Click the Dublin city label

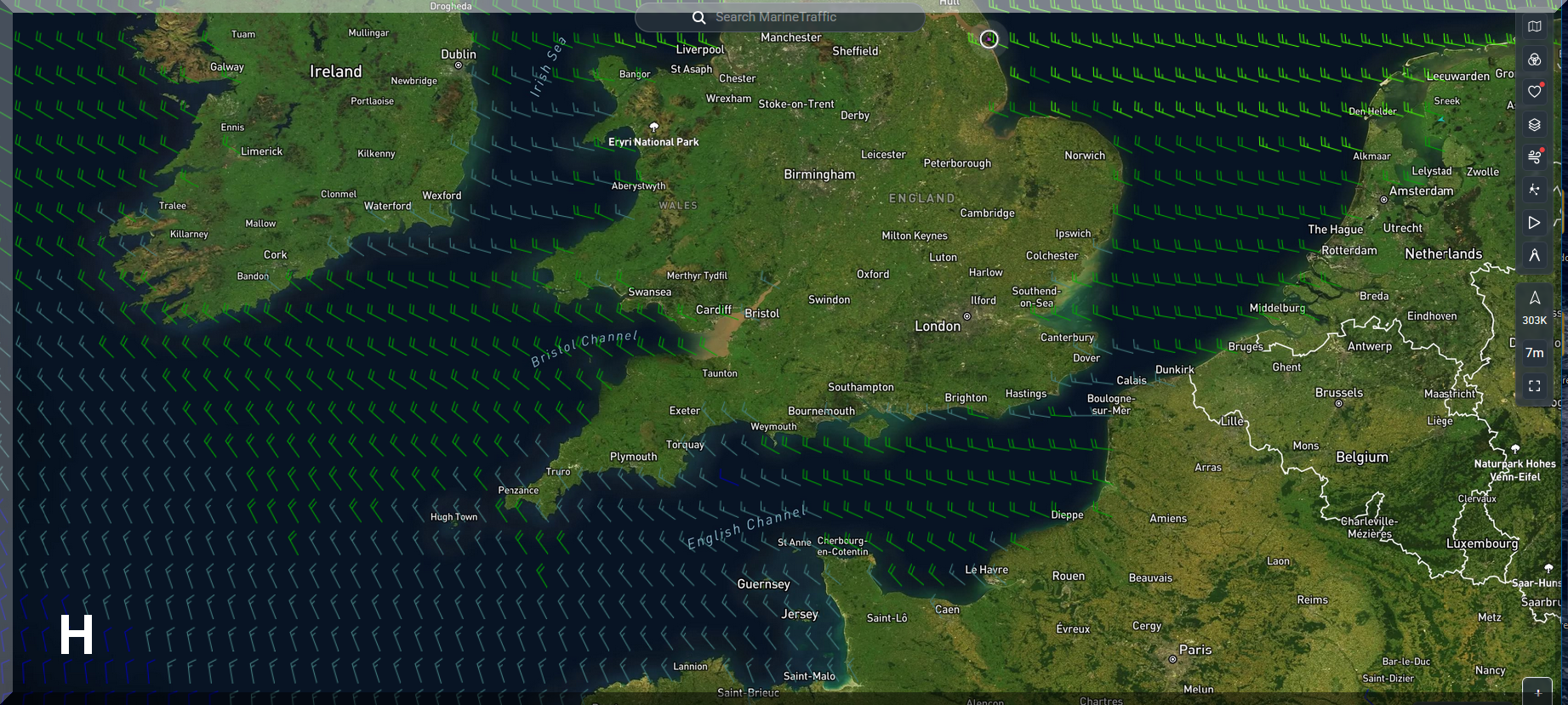(458, 54)
